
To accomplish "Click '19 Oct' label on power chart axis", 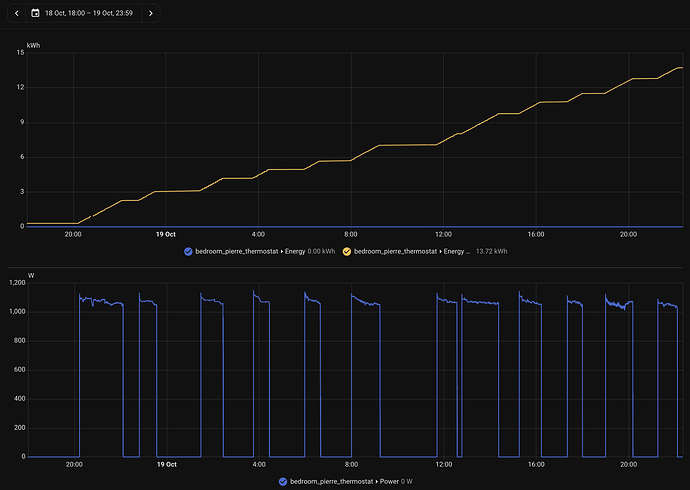I will [167, 464].
